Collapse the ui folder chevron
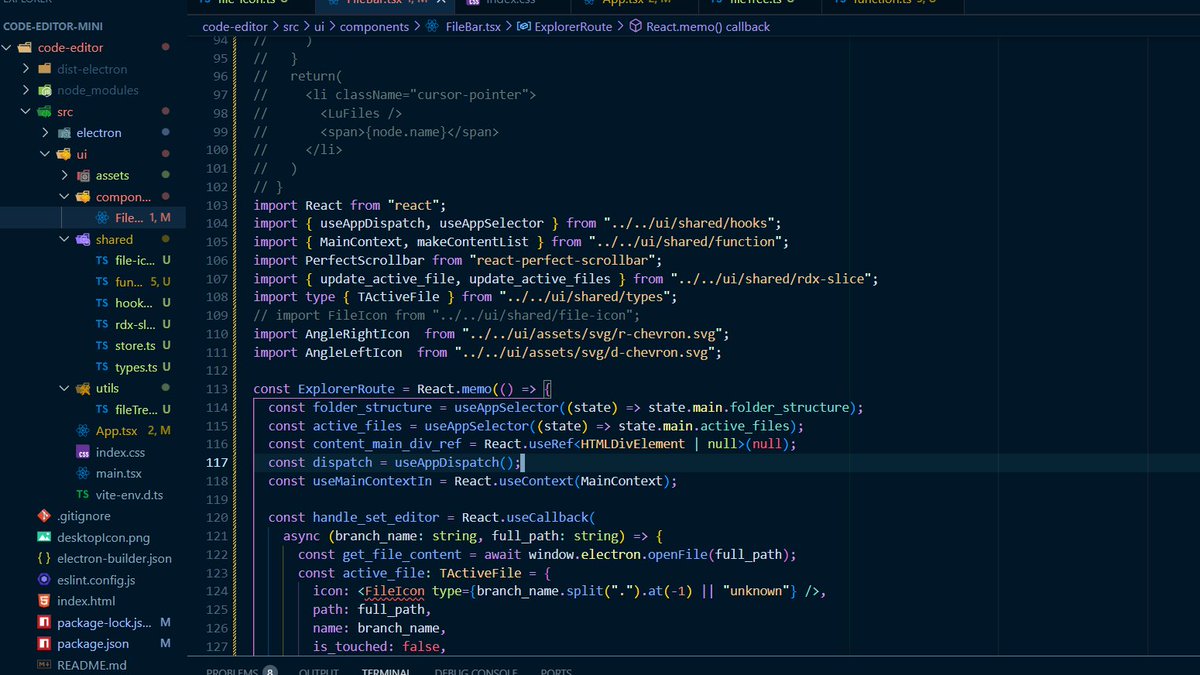This screenshot has height=675, width=1200. pos(45,154)
